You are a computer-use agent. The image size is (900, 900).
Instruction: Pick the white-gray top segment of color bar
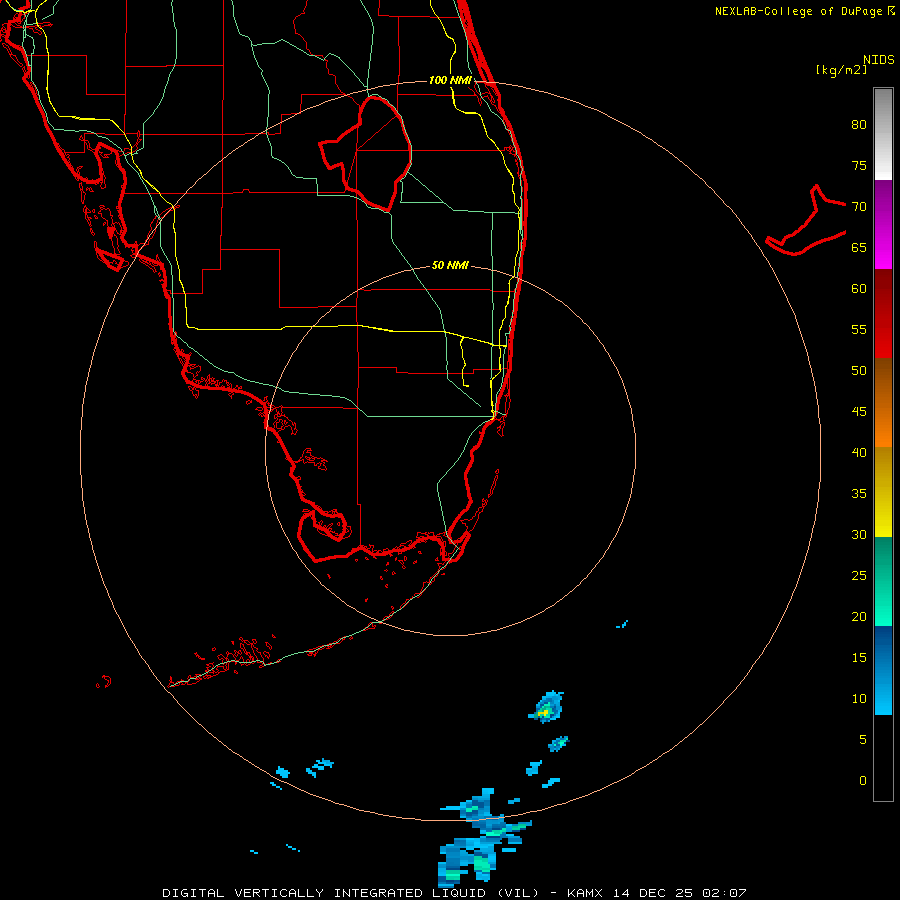(x=883, y=134)
